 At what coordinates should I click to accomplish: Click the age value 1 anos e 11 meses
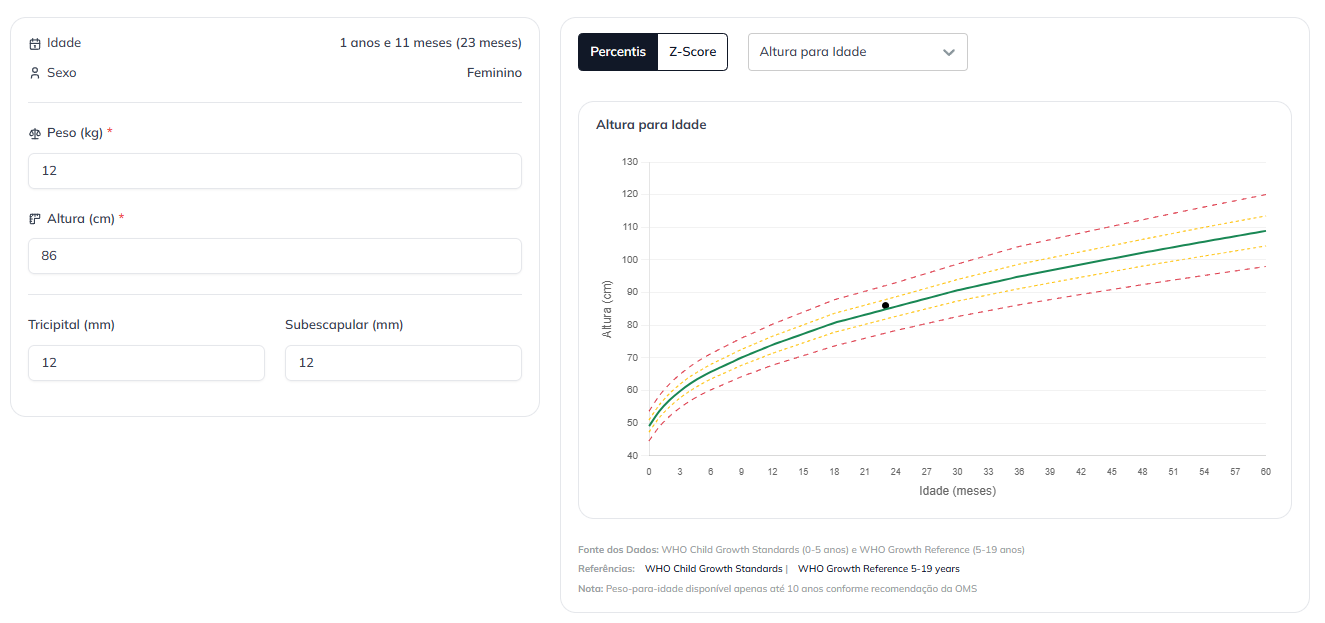pos(430,43)
